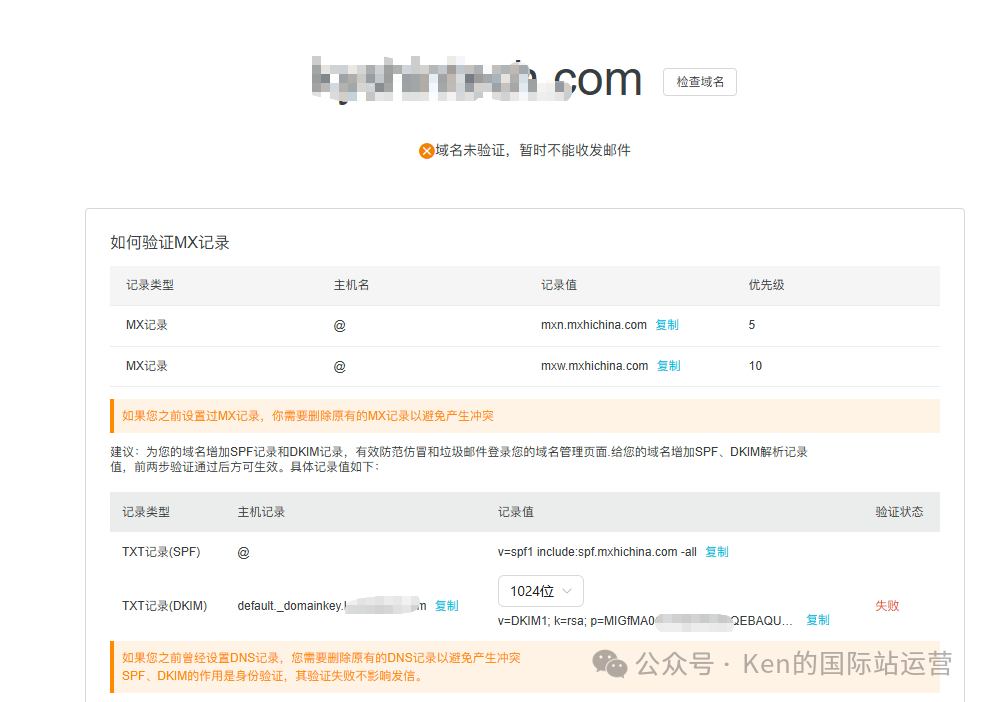Click the 建议 SPF and DKIM paragraph
The height and width of the screenshot is (702, 983).
click(x=459, y=459)
